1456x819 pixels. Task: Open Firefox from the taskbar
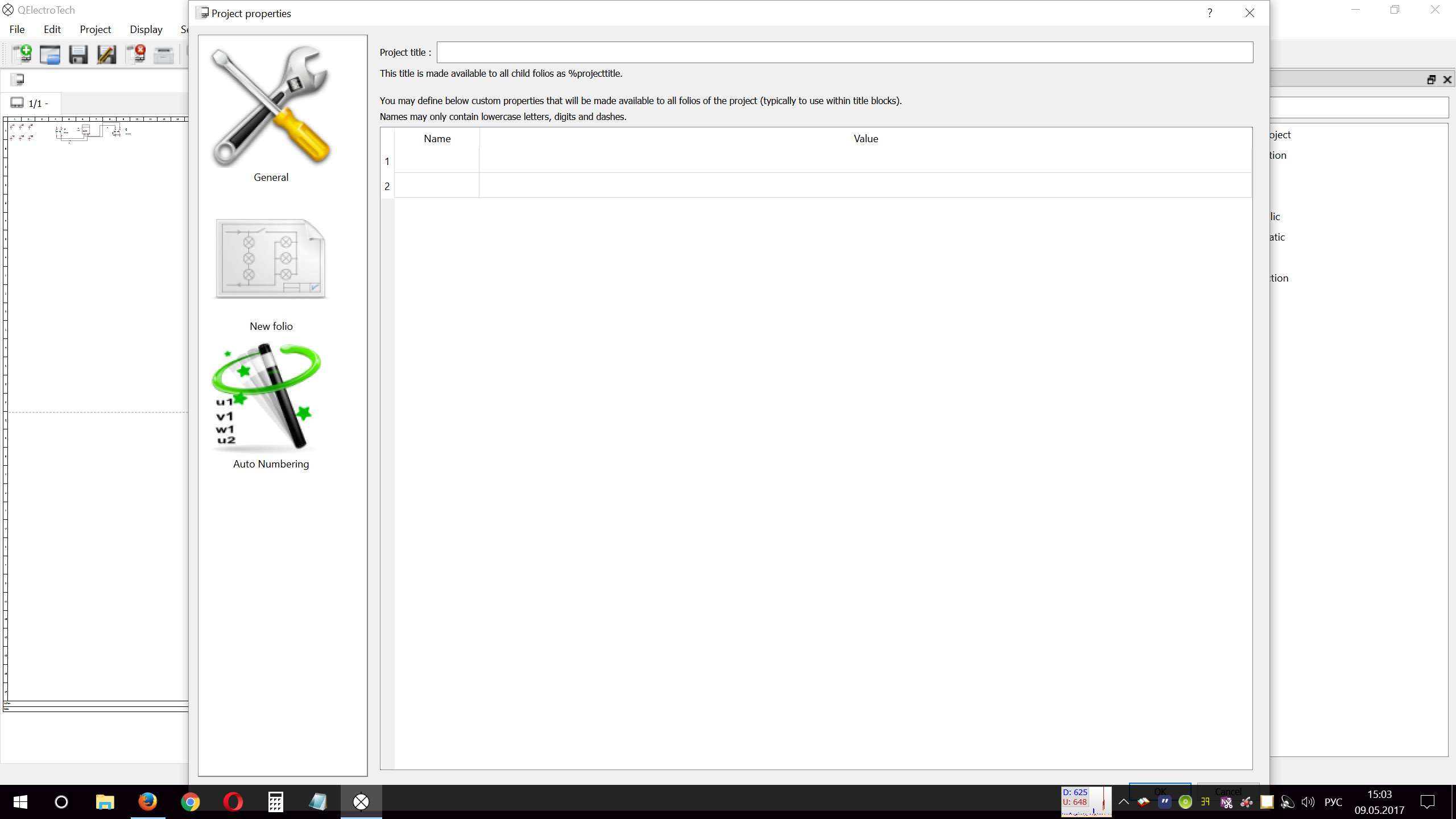point(148,802)
